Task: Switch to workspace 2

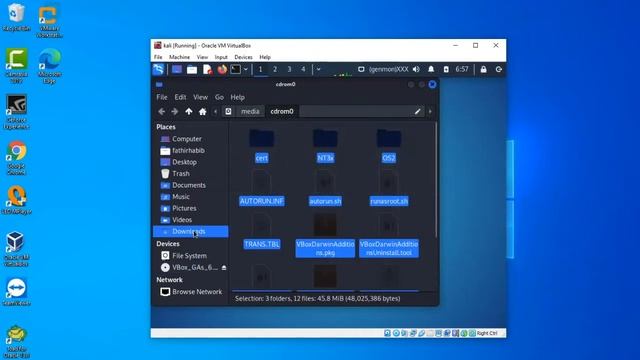Action: pyautogui.click(x=275, y=69)
